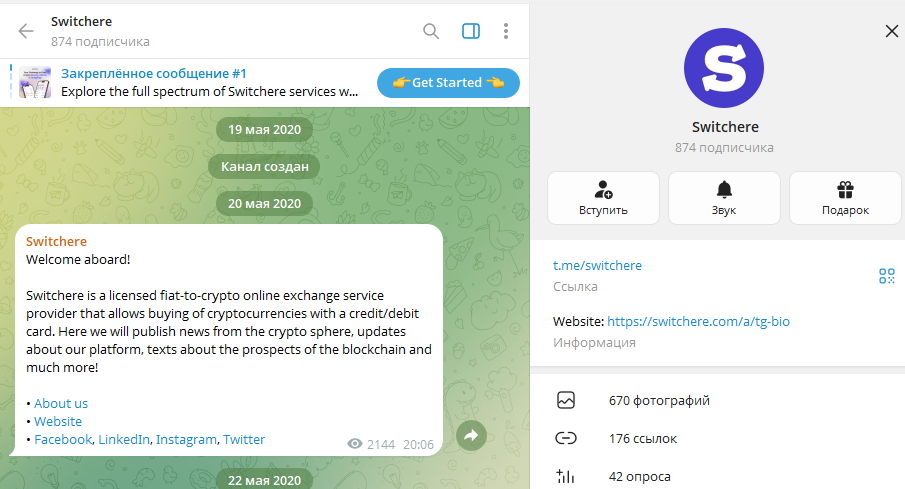The image size is (905, 489).
Task: Open the three-dot more options menu
Action: [x=506, y=31]
